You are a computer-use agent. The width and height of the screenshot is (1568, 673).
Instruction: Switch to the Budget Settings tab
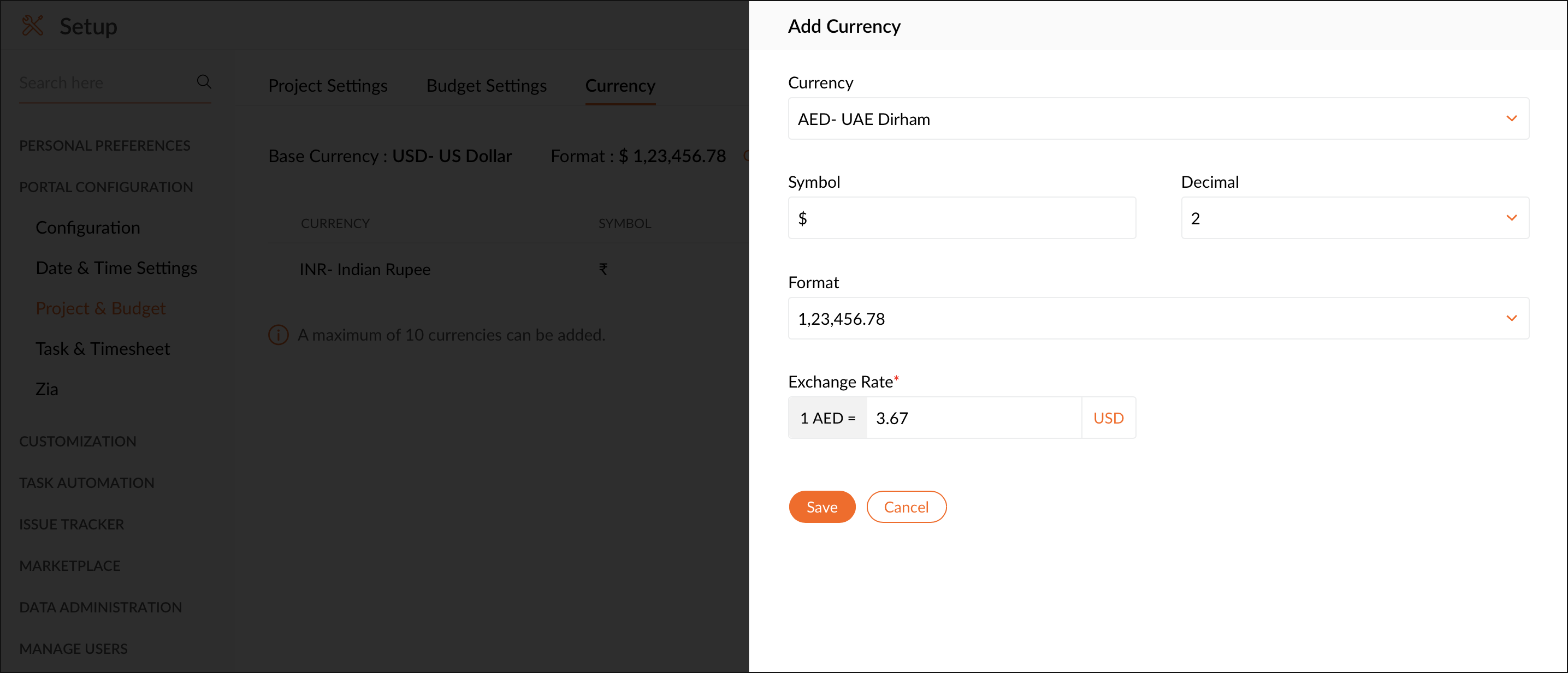click(487, 86)
